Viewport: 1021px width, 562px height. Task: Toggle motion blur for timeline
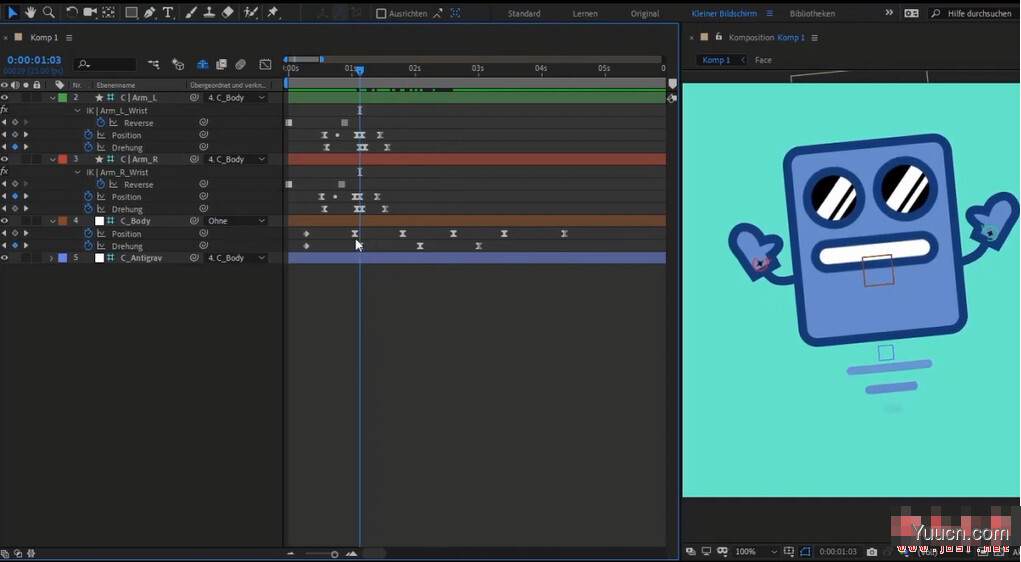coord(240,64)
